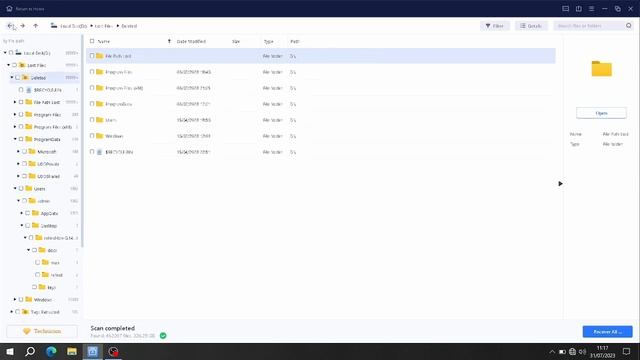Open the notification center icon

[x=627, y=351]
